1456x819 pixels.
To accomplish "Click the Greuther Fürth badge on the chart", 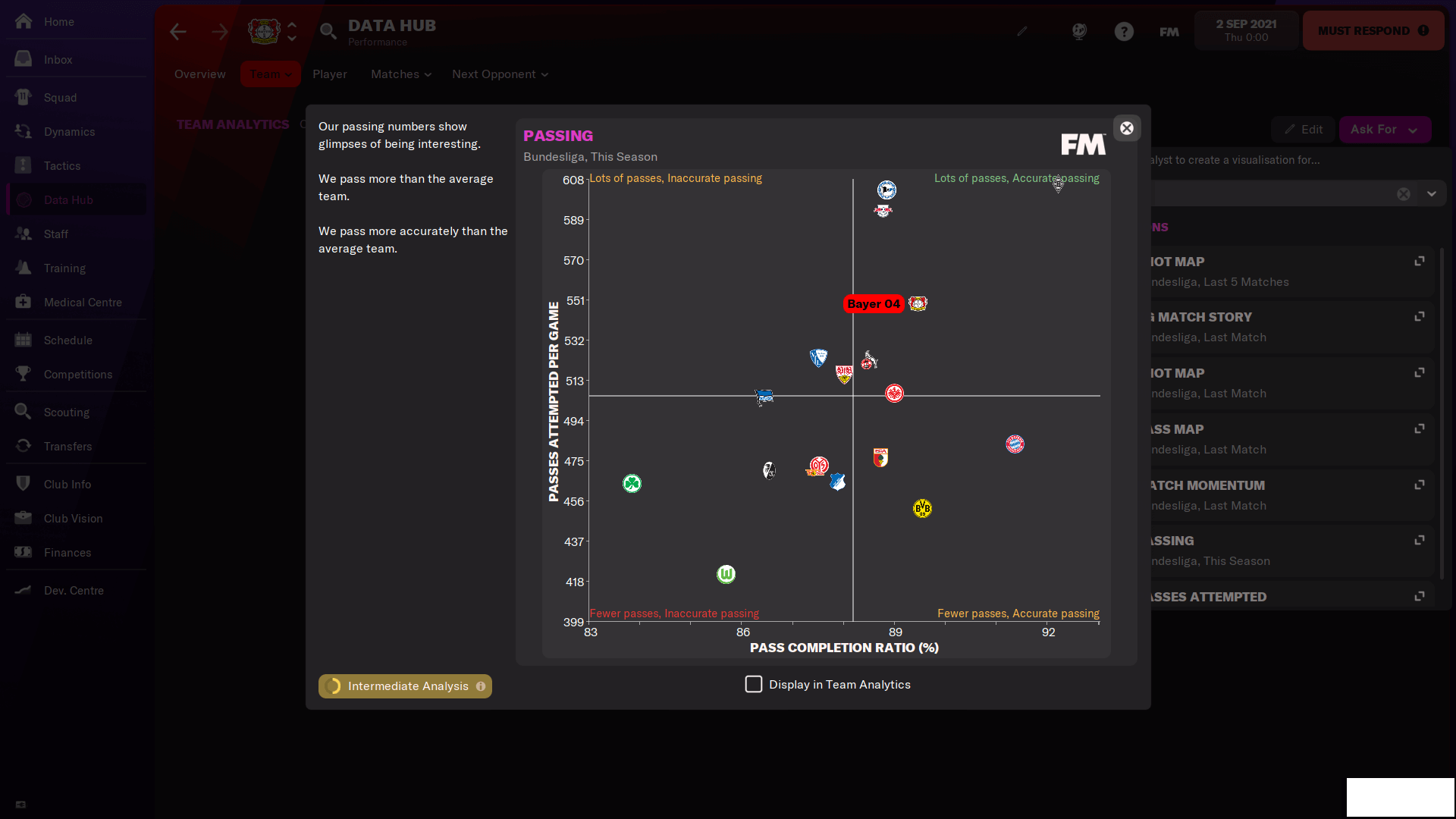I will (x=632, y=484).
